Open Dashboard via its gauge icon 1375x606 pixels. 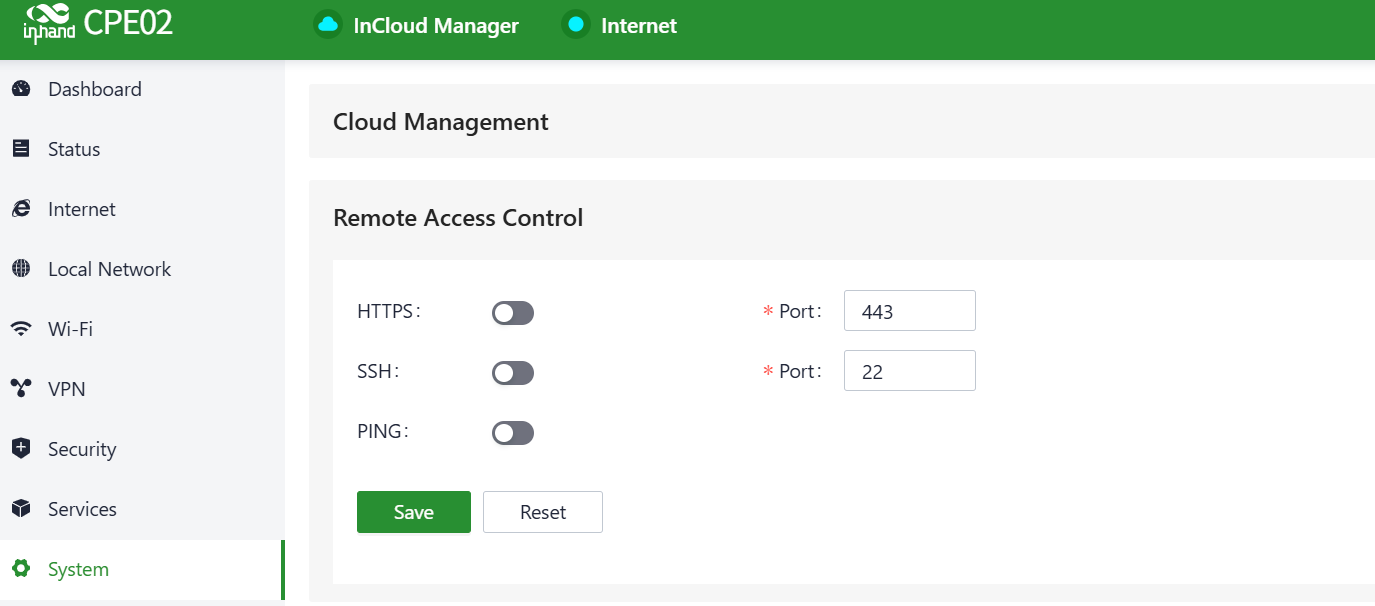pyautogui.click(x=21, y=89)
